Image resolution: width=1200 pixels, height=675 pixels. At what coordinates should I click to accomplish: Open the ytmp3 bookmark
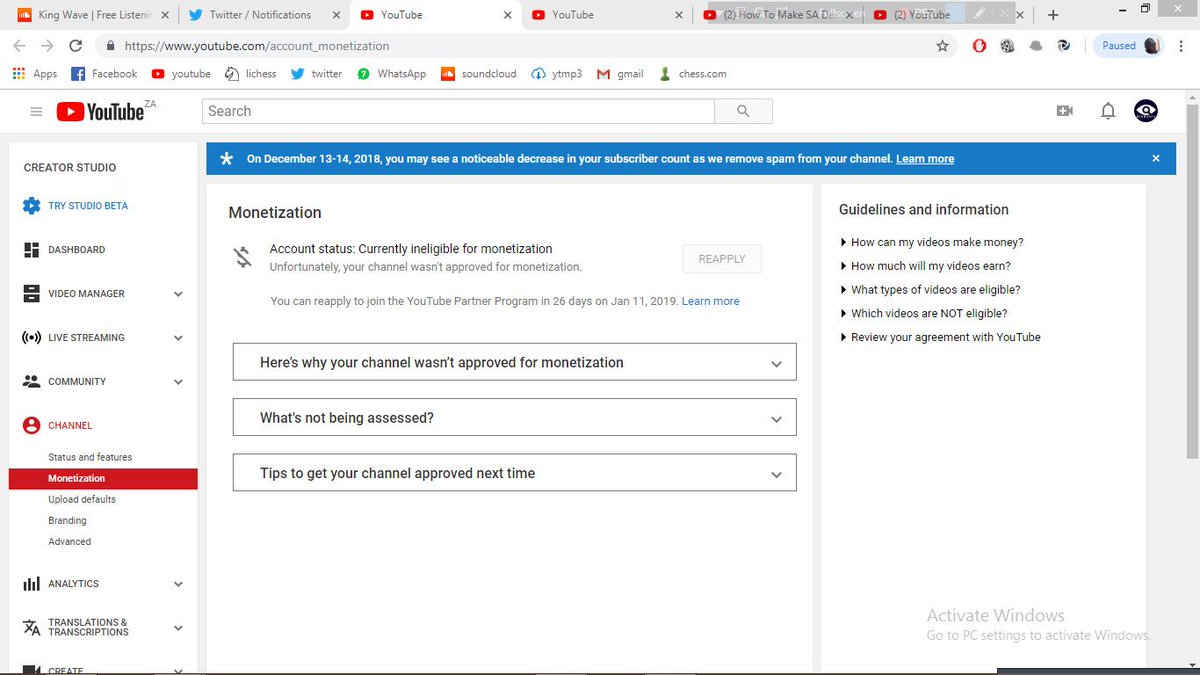pos(557,74)
